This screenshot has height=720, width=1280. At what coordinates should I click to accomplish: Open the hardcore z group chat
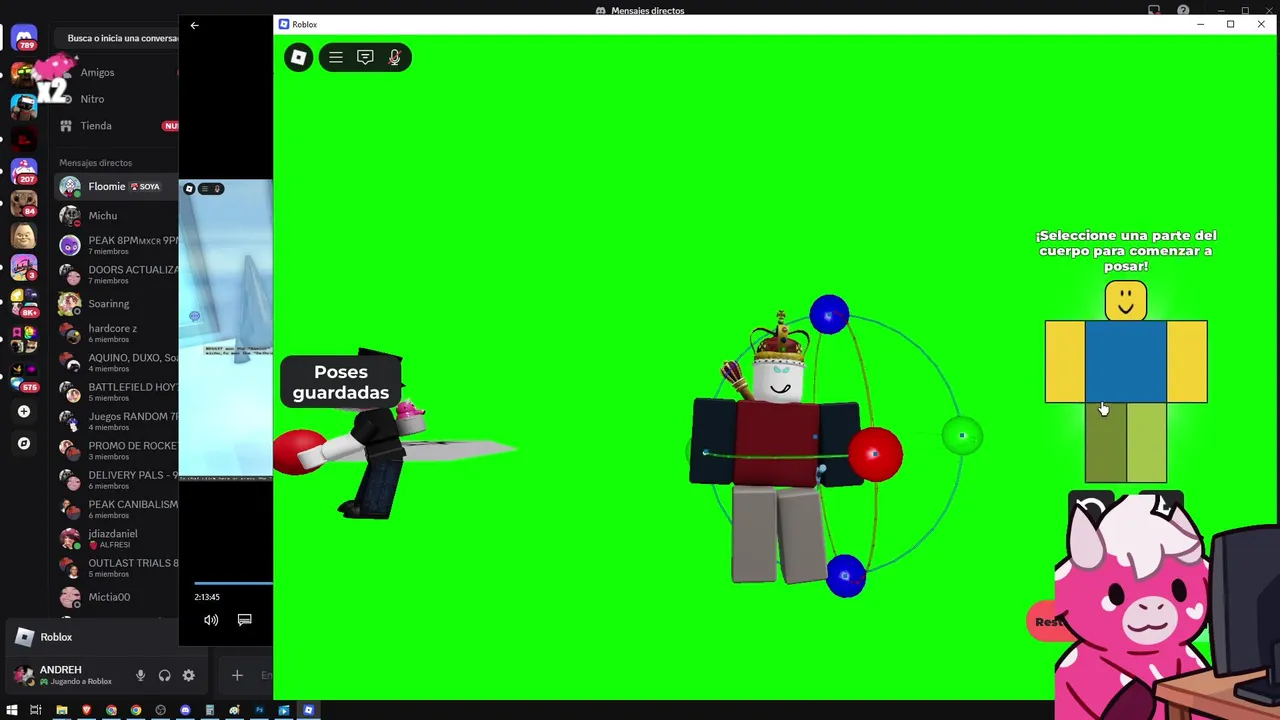[x=118, y=333]
